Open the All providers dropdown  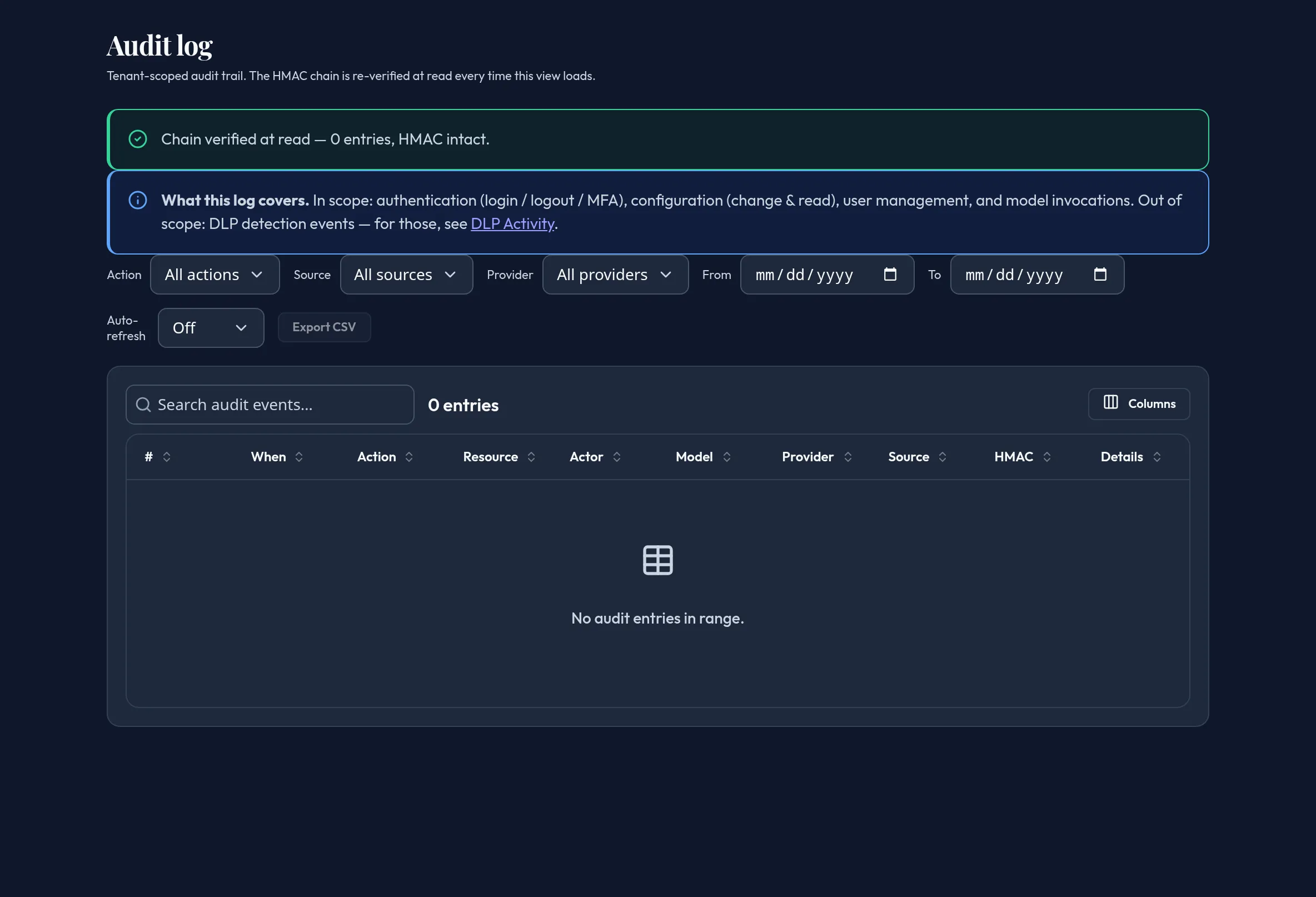[x=615, y=275]
